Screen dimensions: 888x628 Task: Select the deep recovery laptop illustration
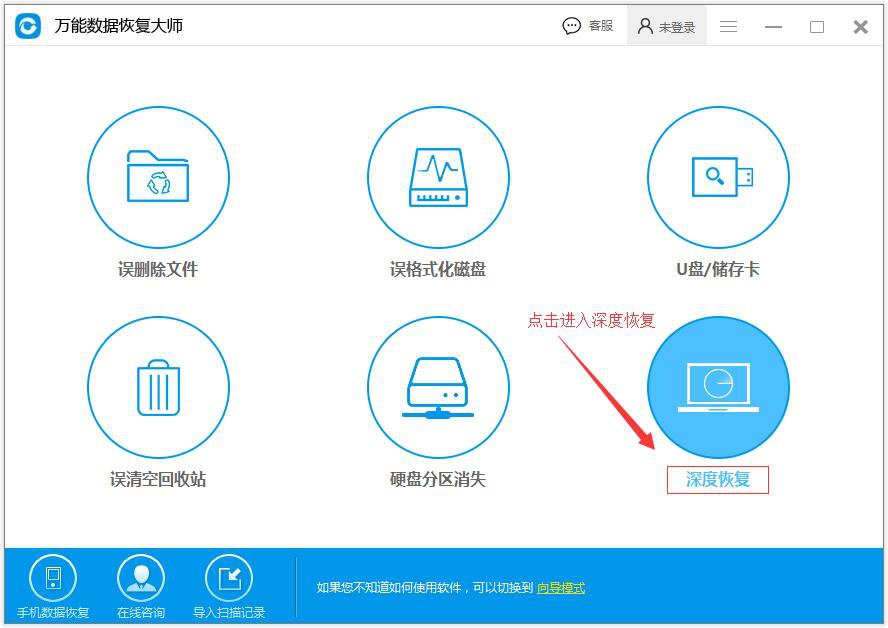(718, 387)
